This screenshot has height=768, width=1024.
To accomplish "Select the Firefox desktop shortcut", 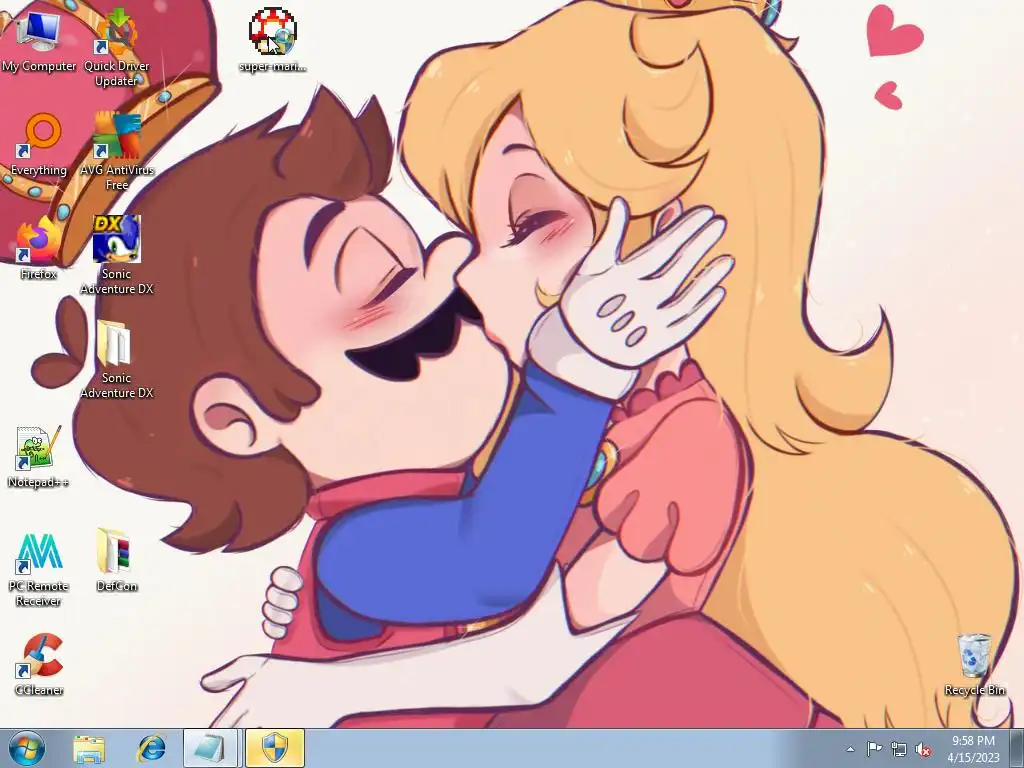I will [39, 248].
